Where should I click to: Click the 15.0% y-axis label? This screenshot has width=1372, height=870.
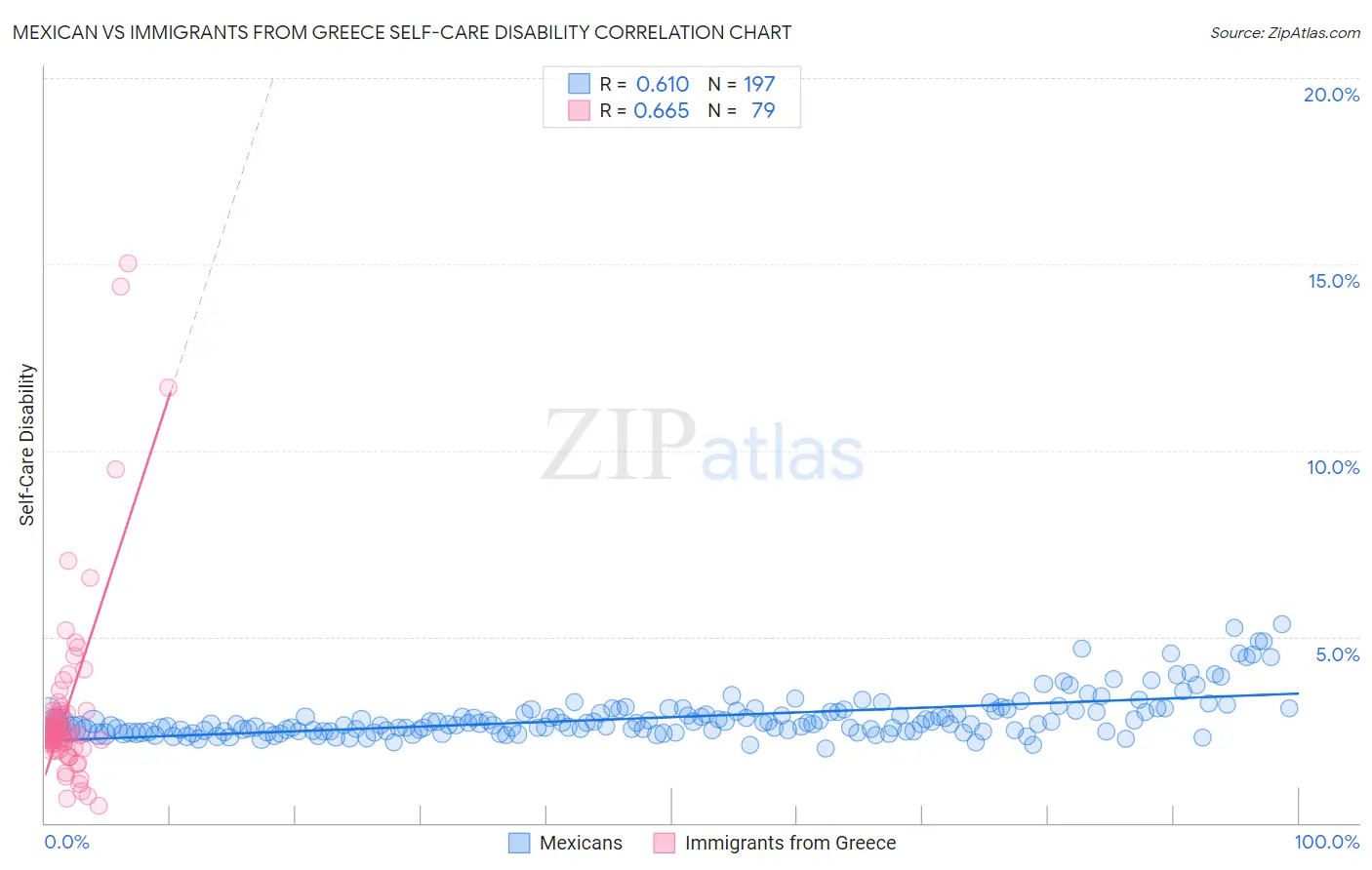[1333, 281]
